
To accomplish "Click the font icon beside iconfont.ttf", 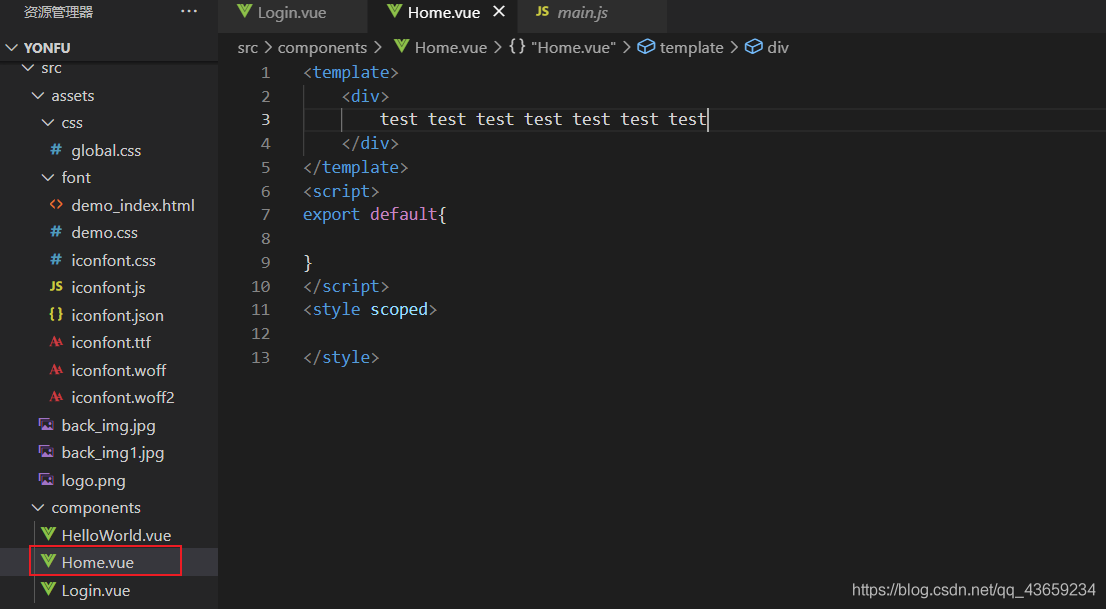I will coord(56,342).
